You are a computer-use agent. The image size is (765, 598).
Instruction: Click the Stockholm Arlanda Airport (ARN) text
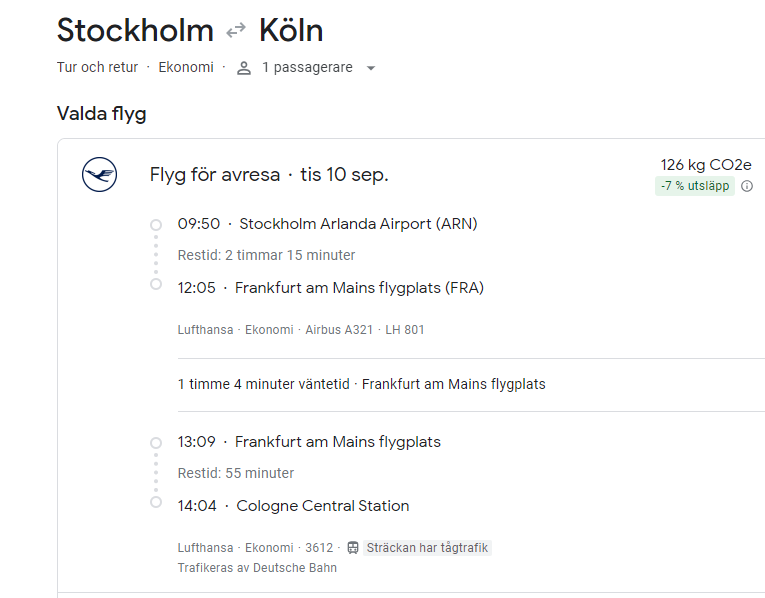(358, 224)
